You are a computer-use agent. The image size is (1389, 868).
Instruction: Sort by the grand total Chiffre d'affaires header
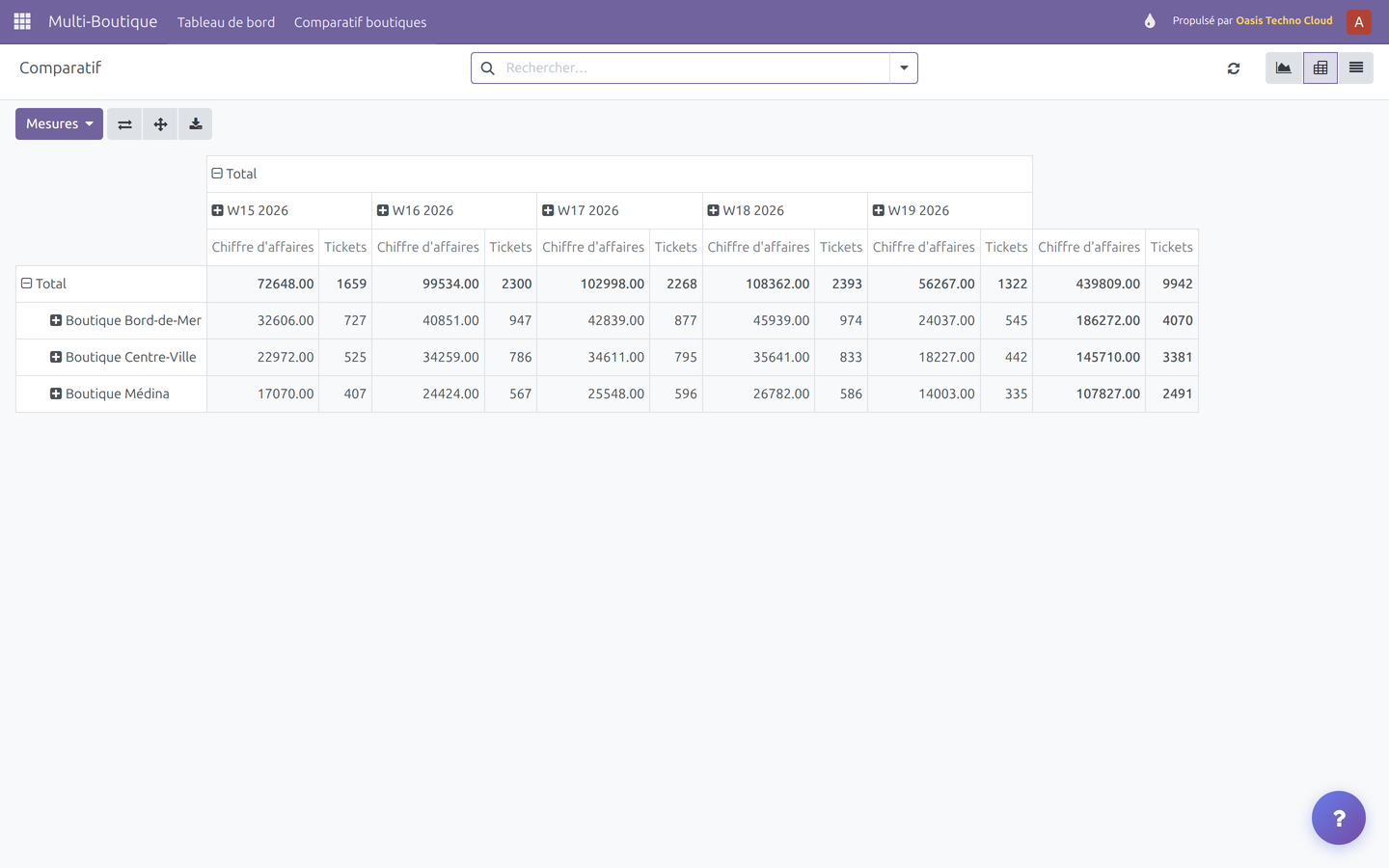[x=1089, y=247]
